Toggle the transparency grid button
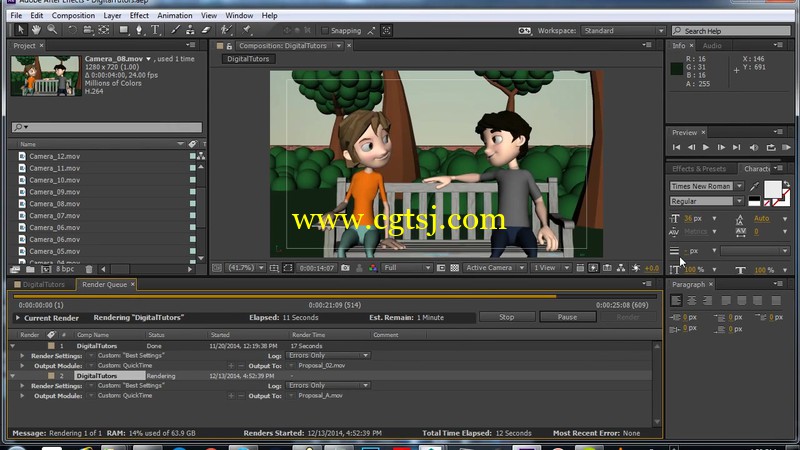This screenshot has height=450, width=800. [x=455, y=268]
